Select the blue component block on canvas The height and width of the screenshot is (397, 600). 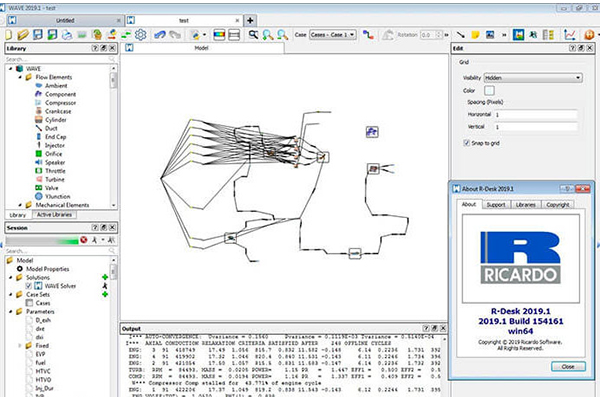click(372, 132)
